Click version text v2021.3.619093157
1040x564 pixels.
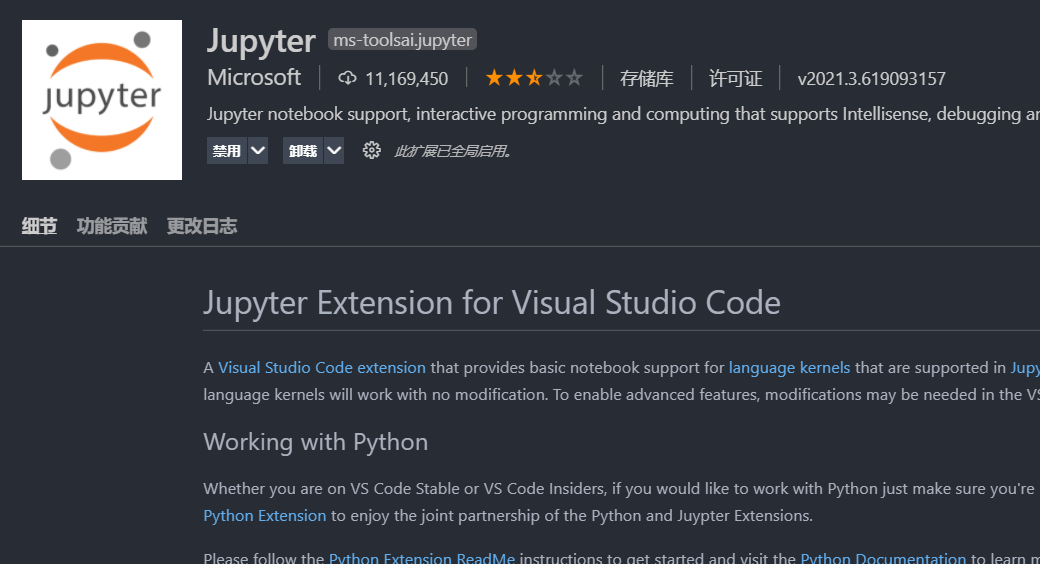coord(872,78)
